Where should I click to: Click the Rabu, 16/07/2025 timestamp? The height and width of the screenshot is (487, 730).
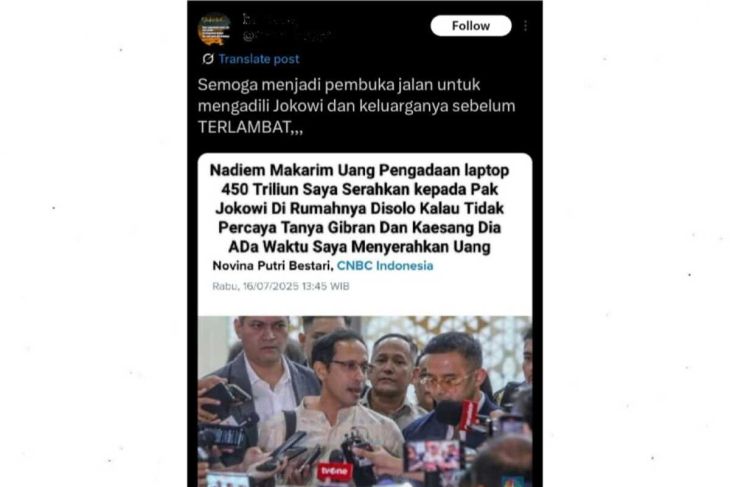pos(281,286)
